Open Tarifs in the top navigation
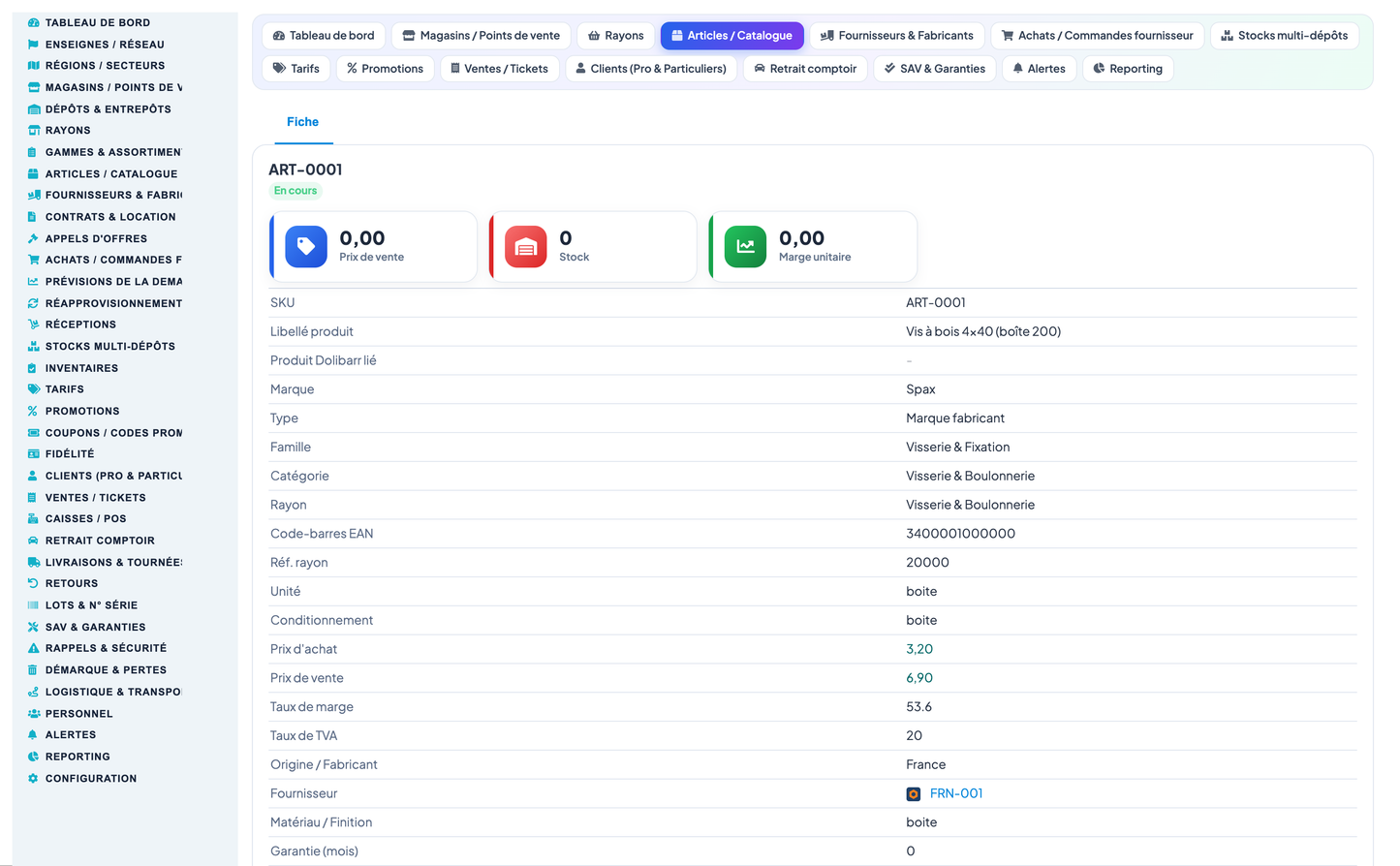 click(x=296, y=69)
